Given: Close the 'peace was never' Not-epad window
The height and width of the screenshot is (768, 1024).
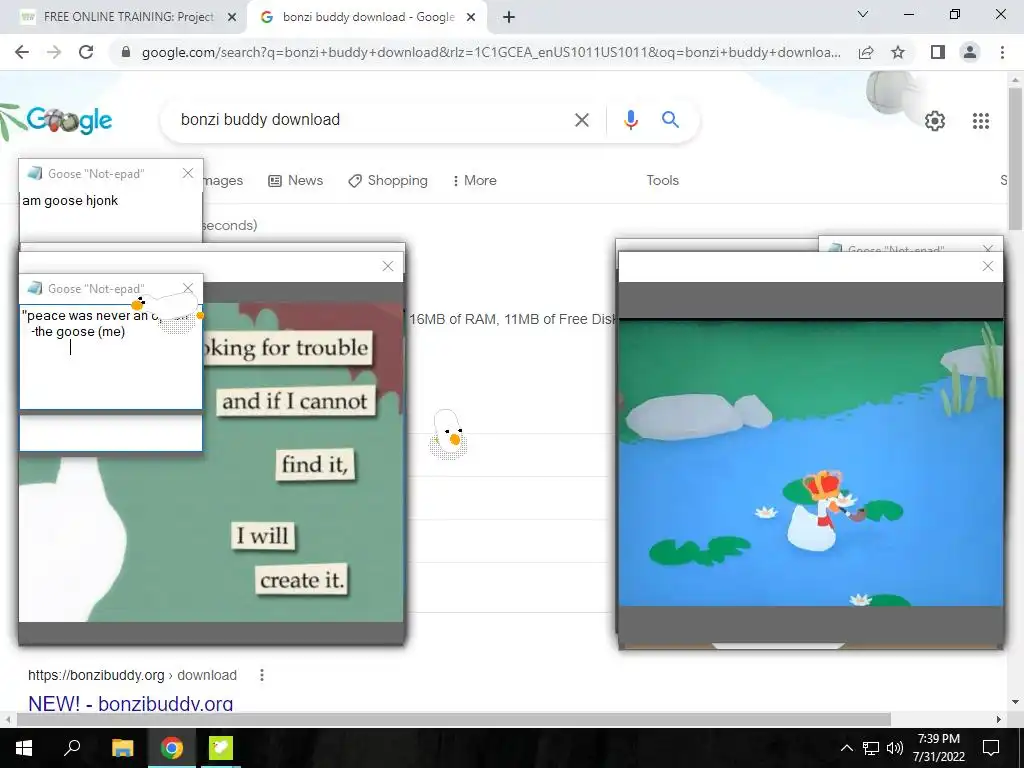Looking at the screenshot, I should [188, 288].
